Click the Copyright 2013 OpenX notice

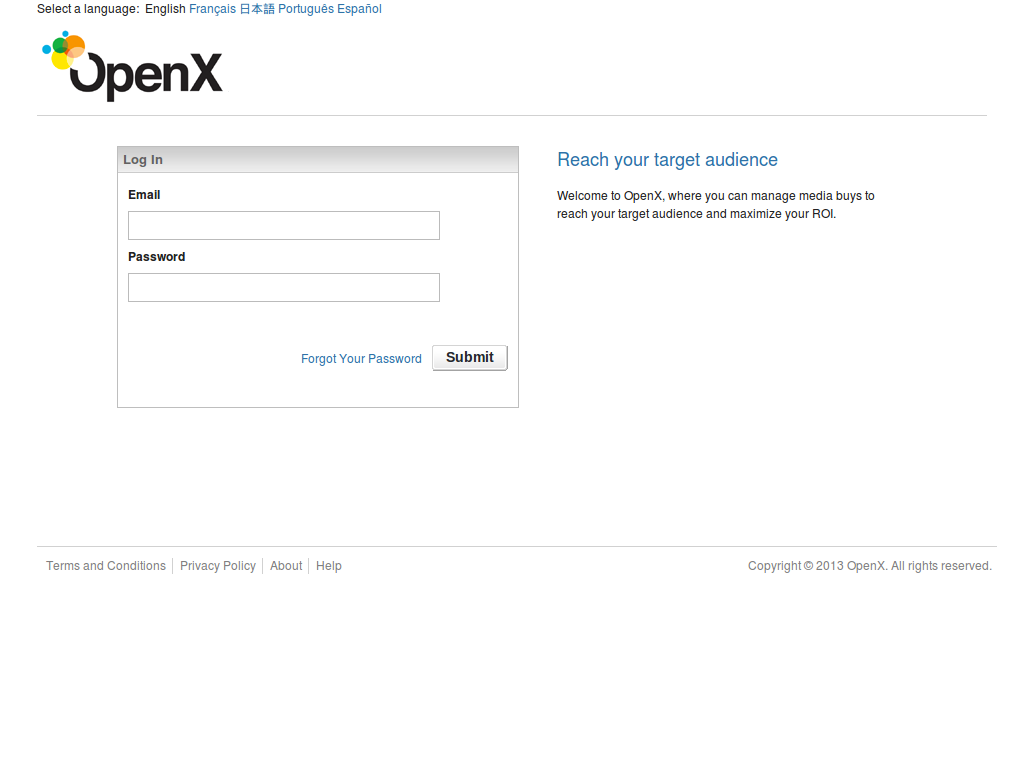[x=870, y=566]
